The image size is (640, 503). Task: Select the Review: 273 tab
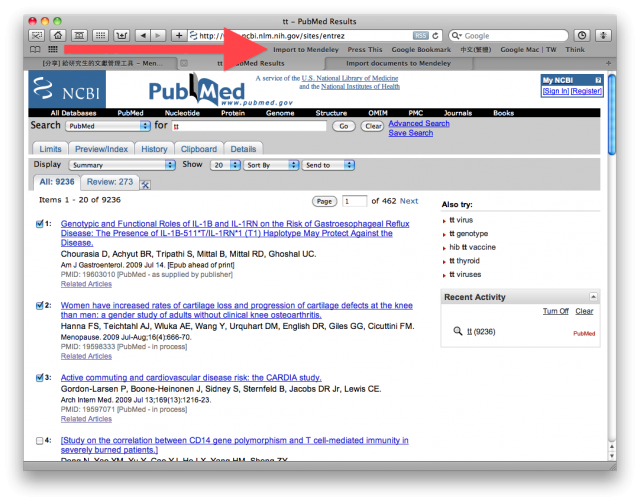pos(110,182)
